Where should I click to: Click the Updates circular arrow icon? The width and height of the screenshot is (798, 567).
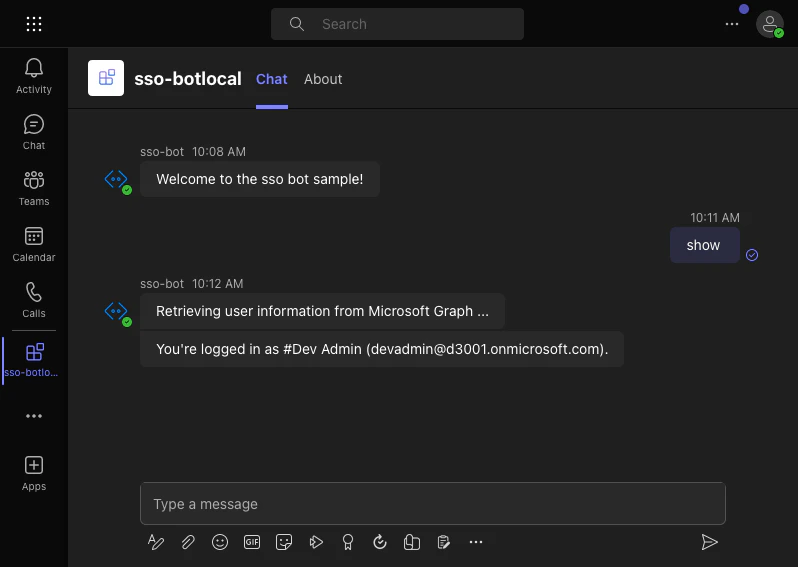coord(380,542)
